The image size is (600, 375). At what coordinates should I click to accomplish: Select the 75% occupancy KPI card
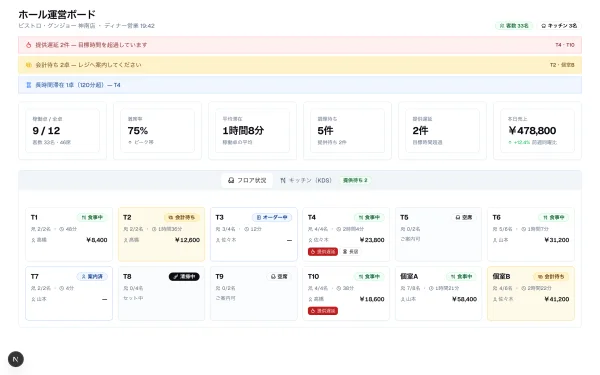click(x=157, y=131)
